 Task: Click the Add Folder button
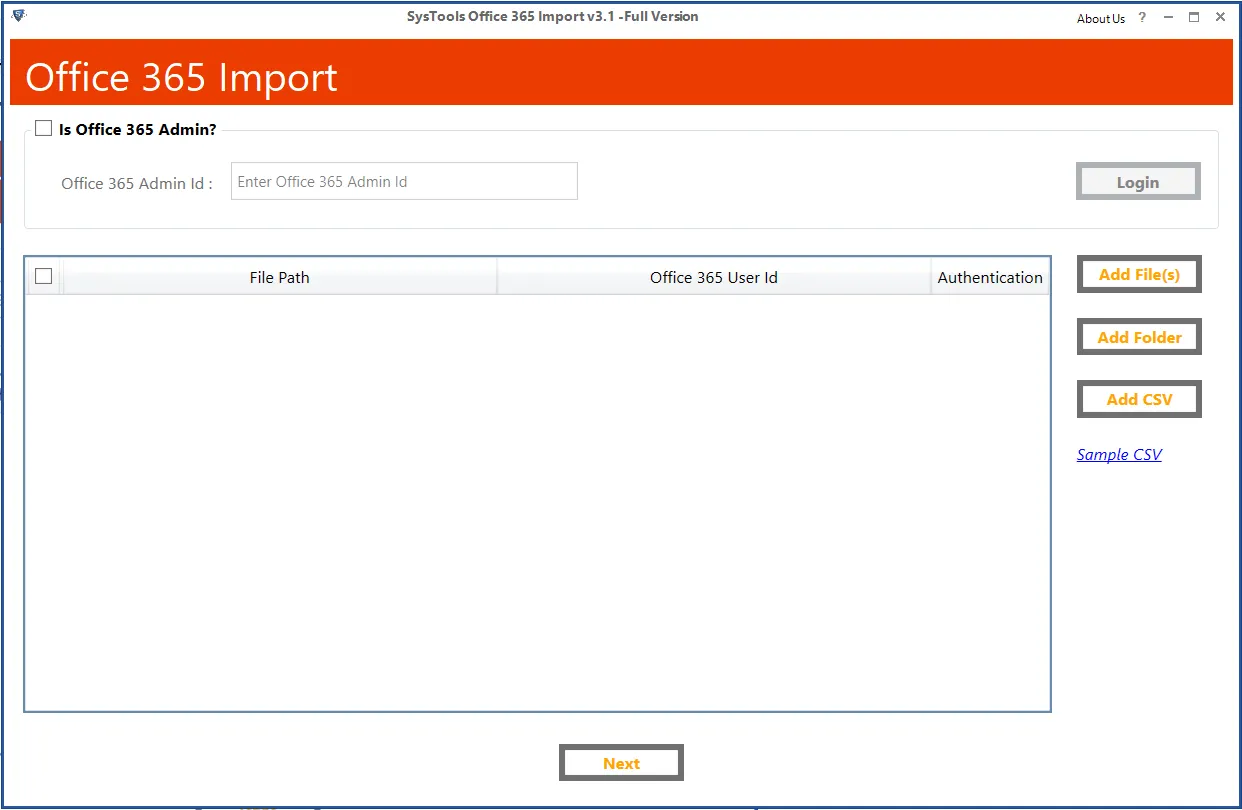pos(1139,337)
